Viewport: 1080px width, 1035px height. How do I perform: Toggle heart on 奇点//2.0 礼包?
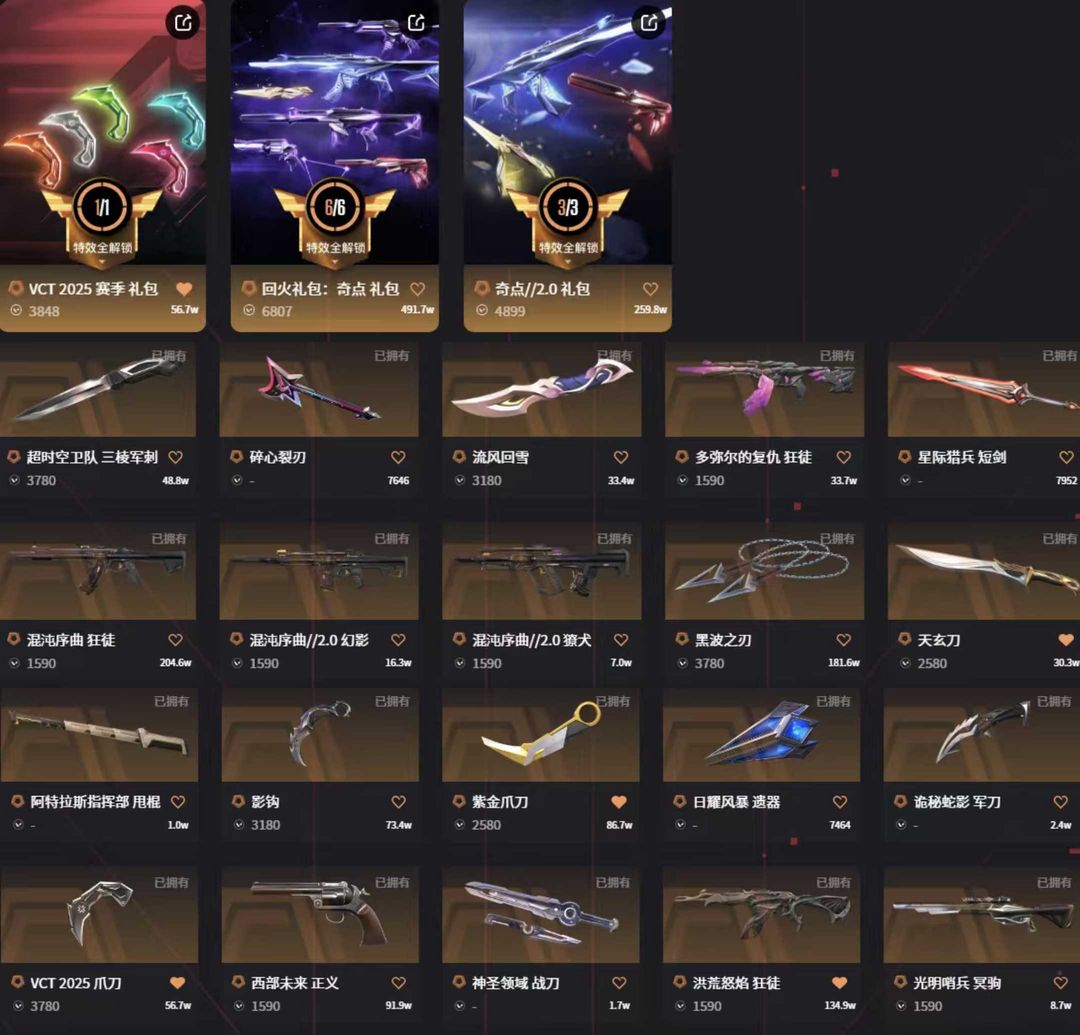650,289
